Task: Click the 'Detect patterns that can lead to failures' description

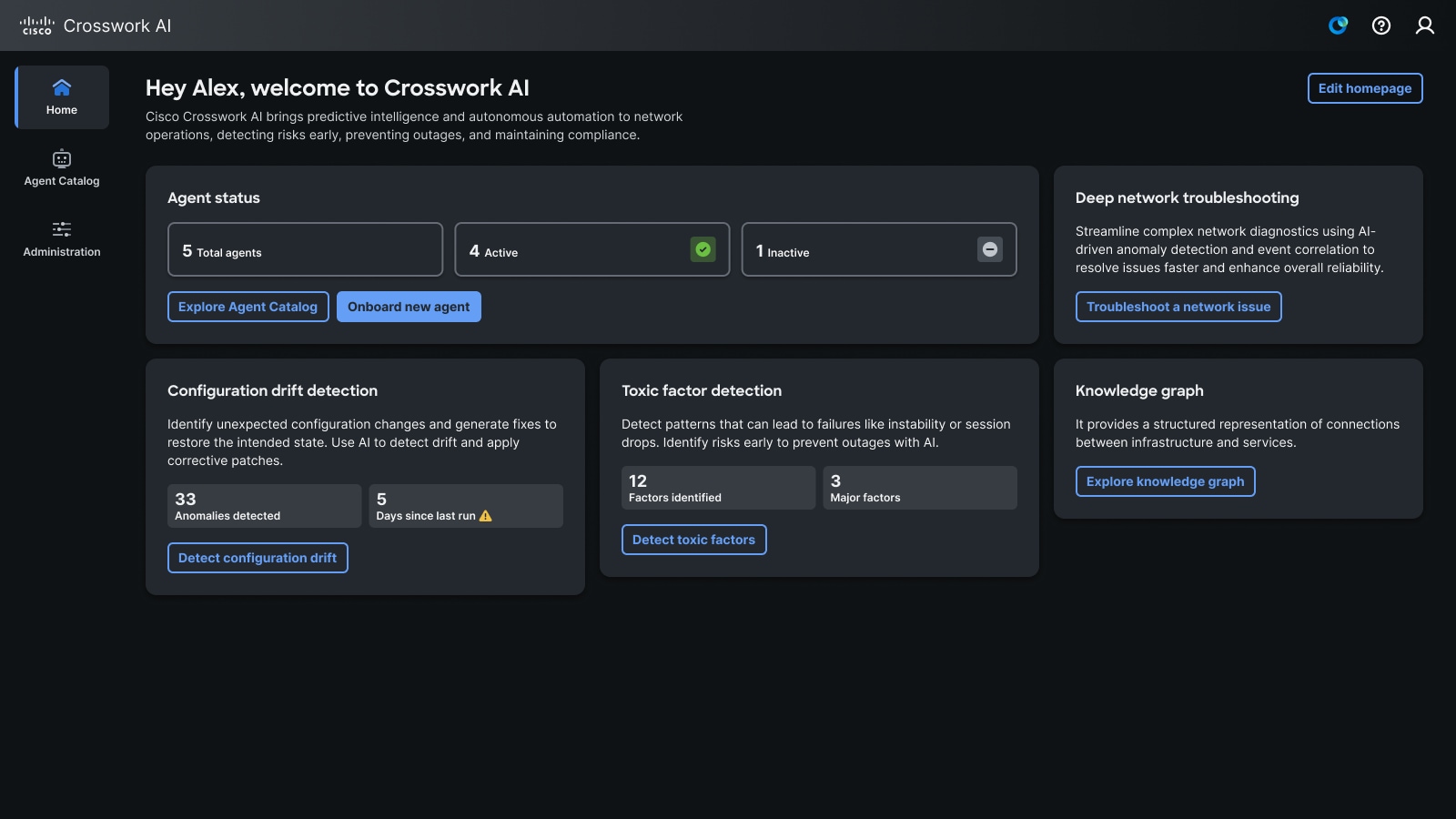Action: (x=816, y=433)
